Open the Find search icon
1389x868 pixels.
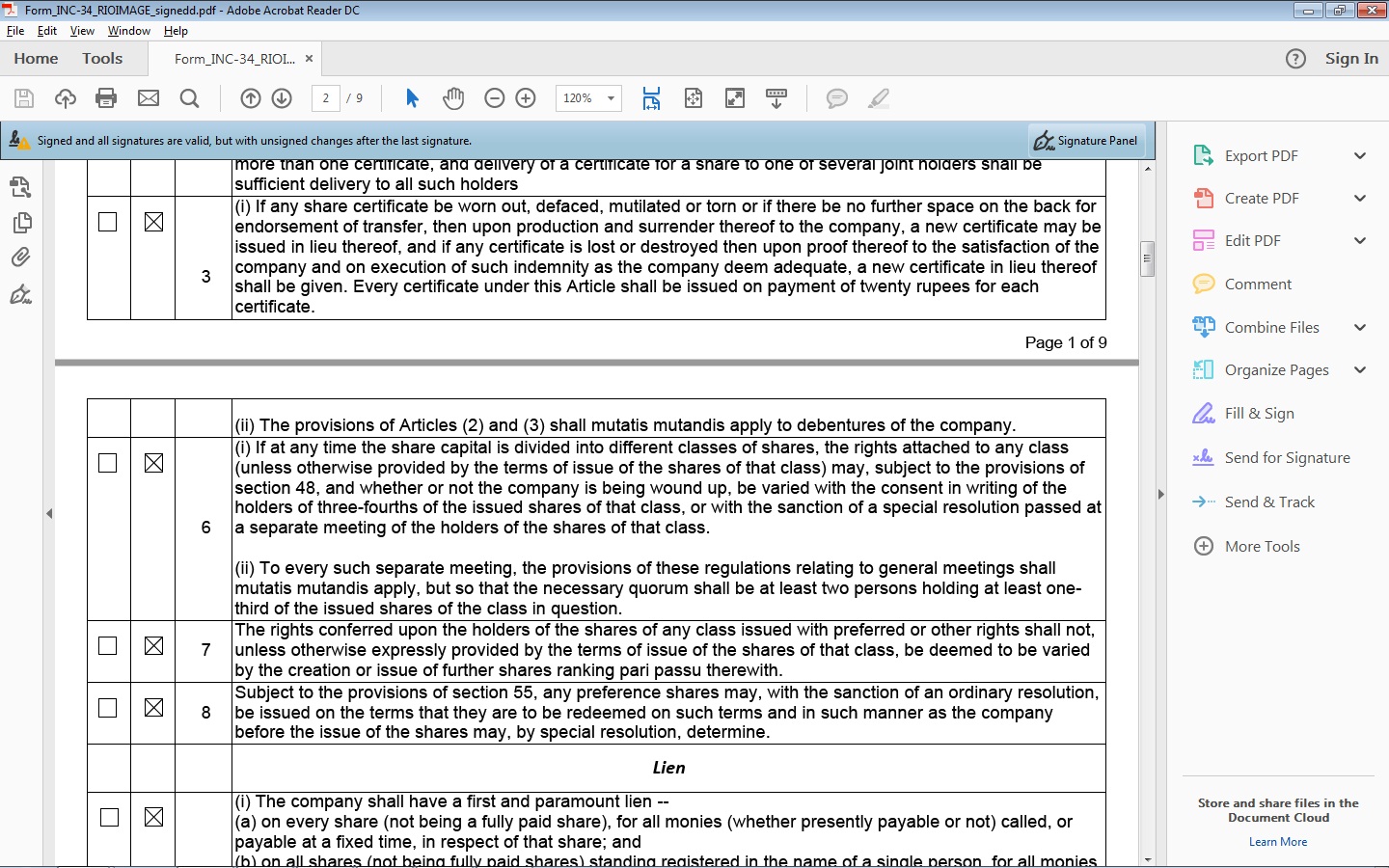[190, 98]
